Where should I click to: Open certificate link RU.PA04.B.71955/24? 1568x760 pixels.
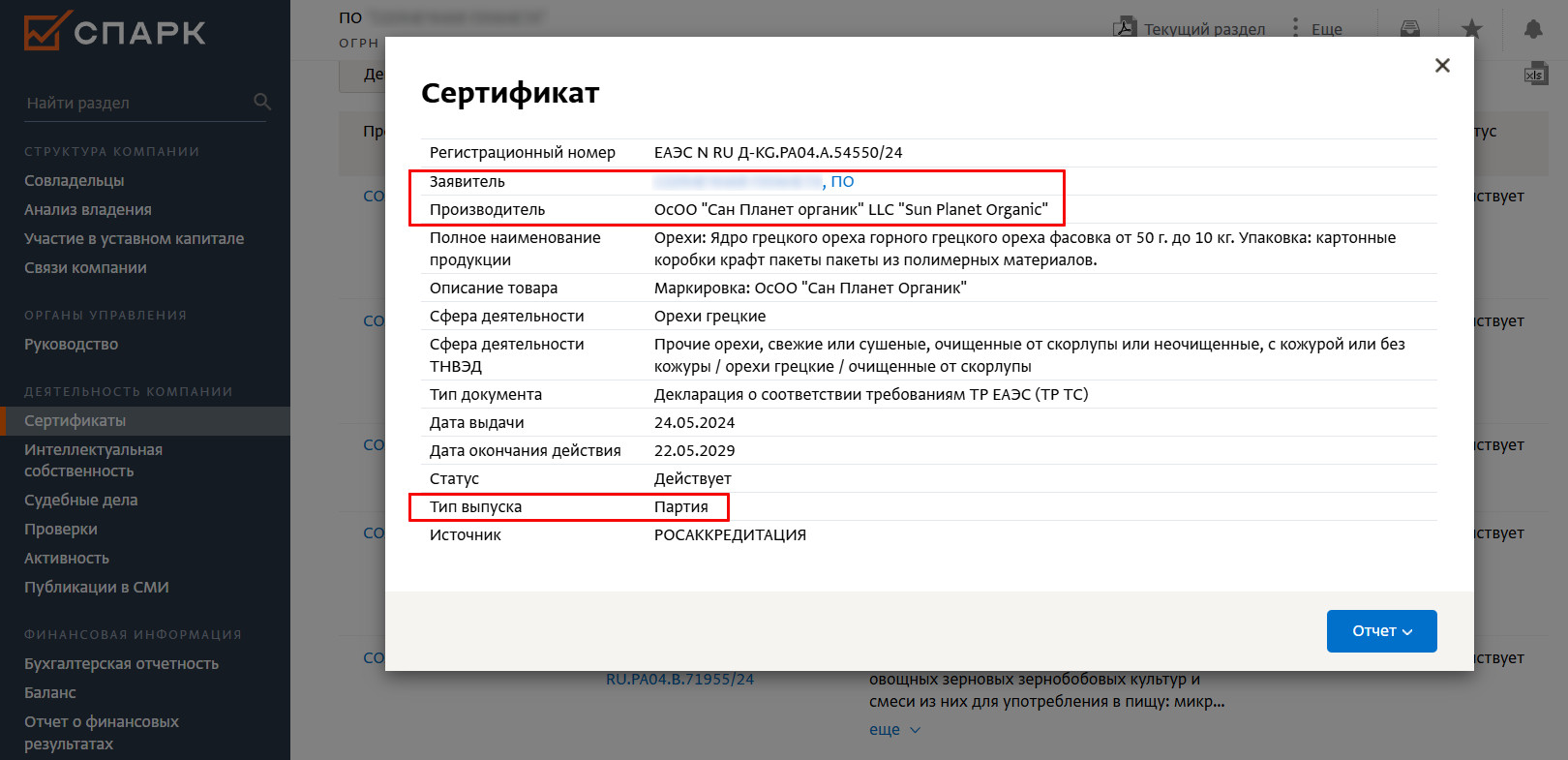point(679,680)
